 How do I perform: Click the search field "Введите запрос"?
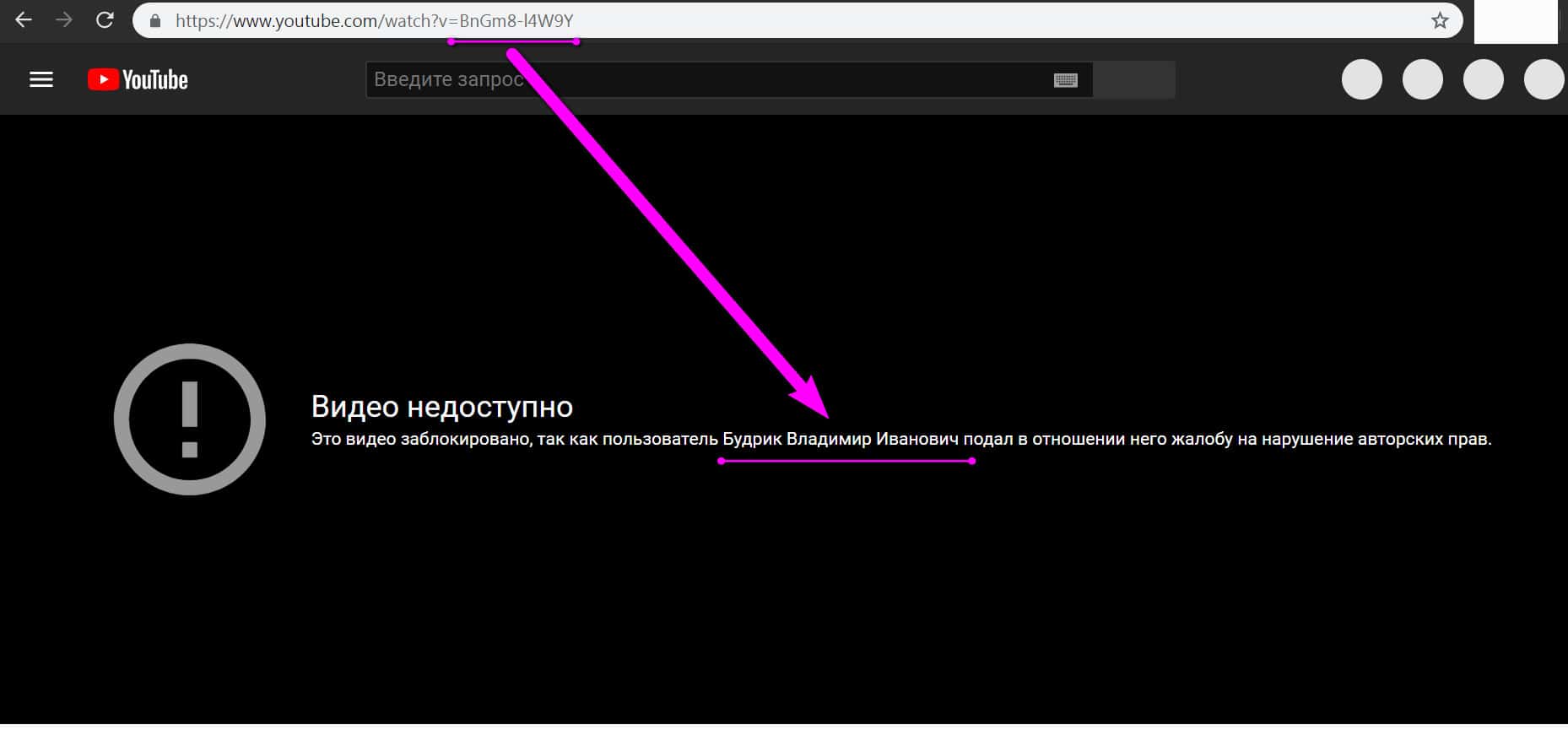click(729, 79)
